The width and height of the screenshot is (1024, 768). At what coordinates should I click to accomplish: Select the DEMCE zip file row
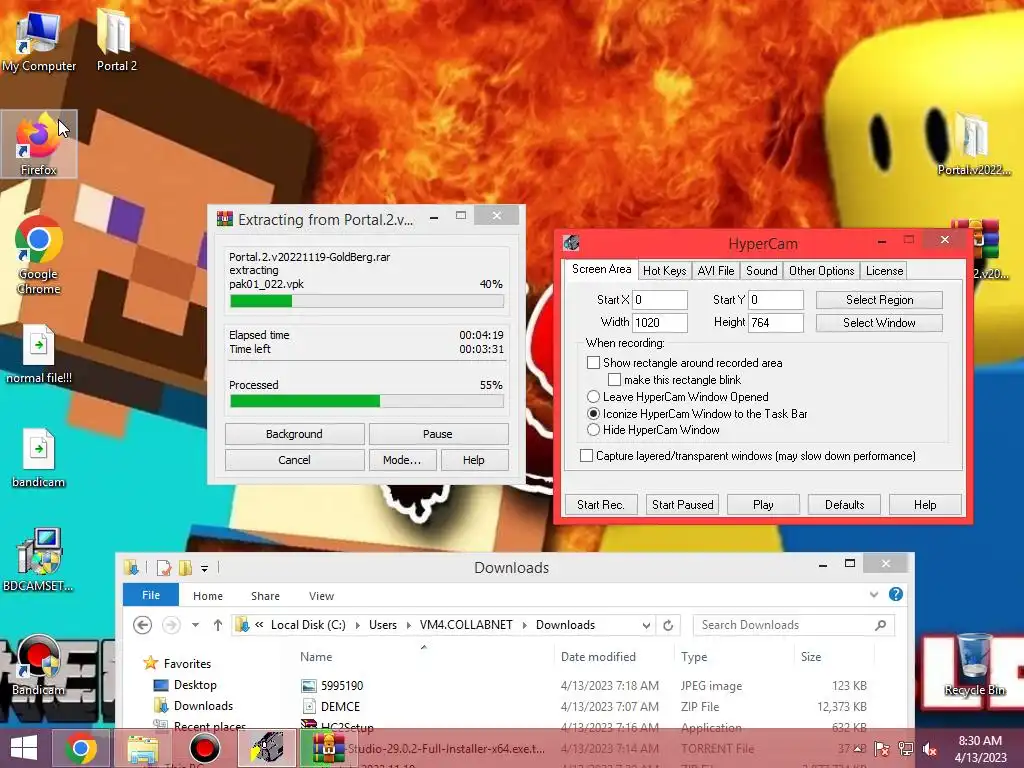(x=584, y=707)
